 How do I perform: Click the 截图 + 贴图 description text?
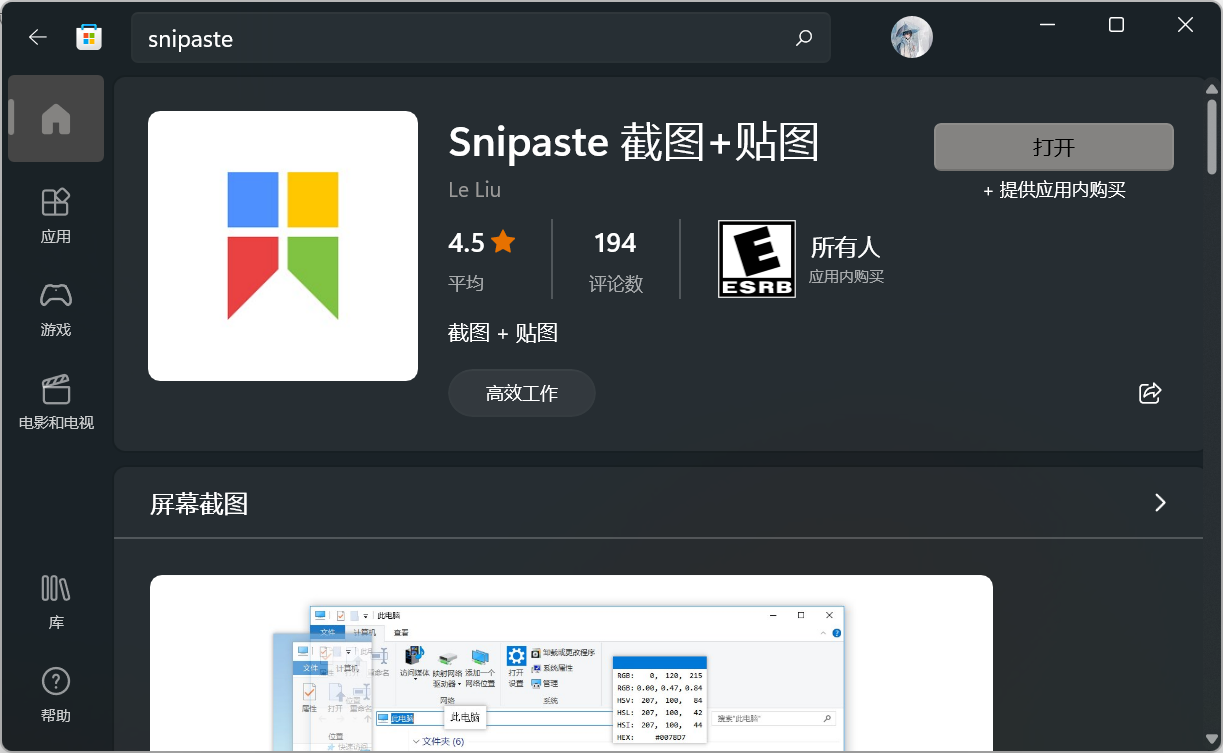tap(503, 333)
